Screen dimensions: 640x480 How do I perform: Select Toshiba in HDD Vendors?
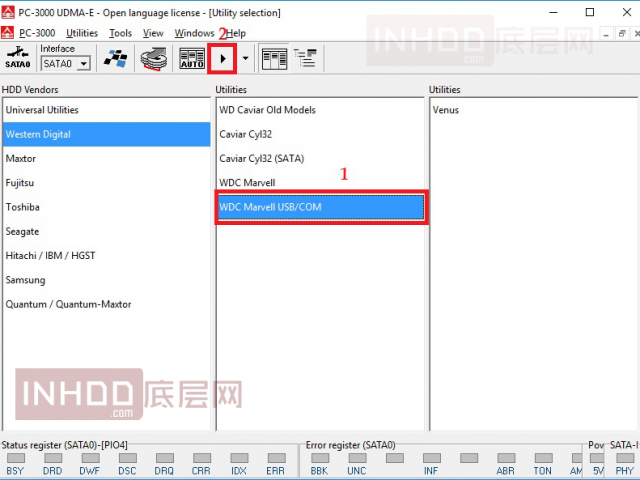click(x=106, y=207)
